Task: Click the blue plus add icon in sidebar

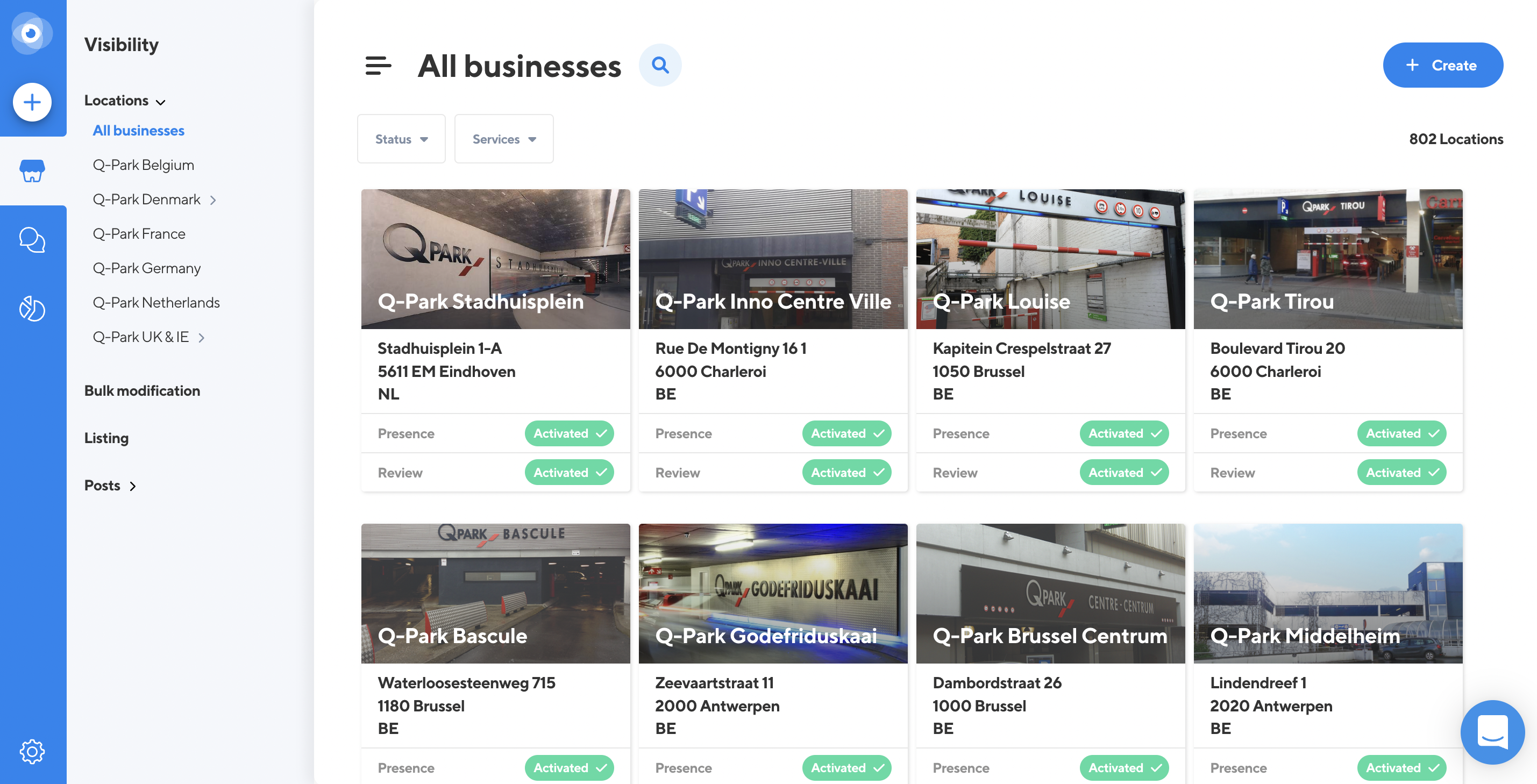Action: point(32,102)
